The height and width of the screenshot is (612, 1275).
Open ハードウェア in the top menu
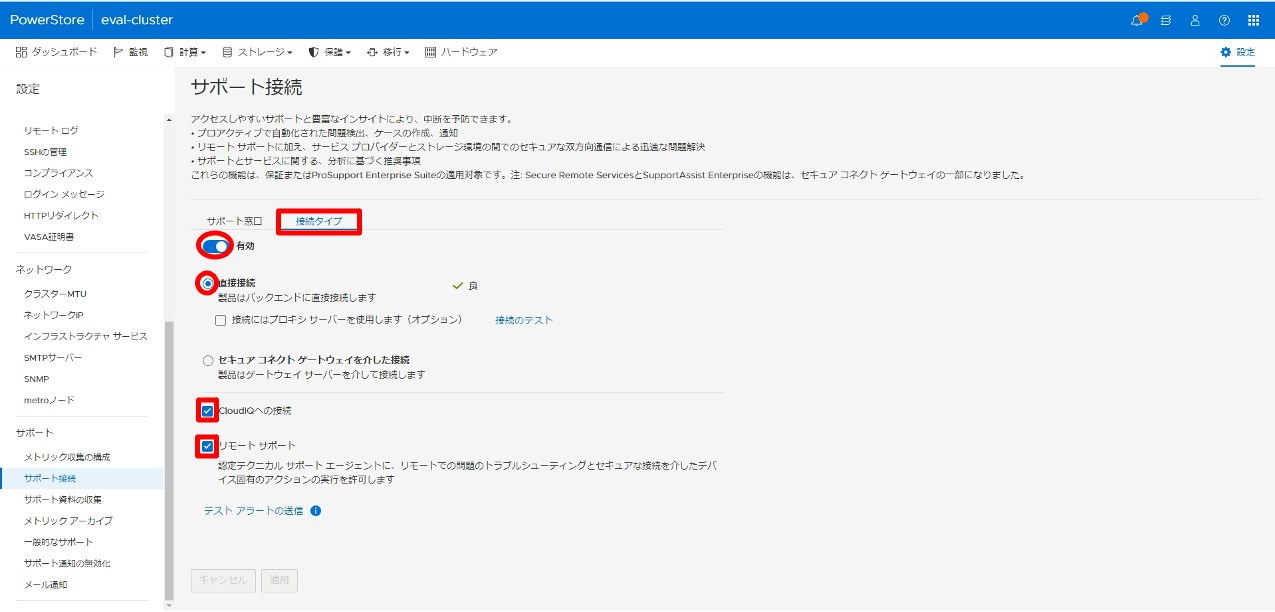tap(461, 52)
